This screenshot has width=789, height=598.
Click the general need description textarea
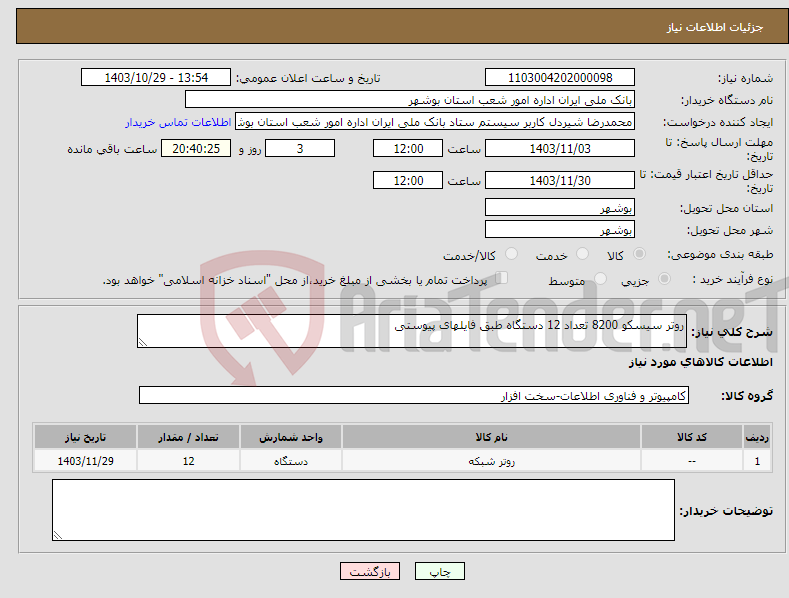click(412, 331)
